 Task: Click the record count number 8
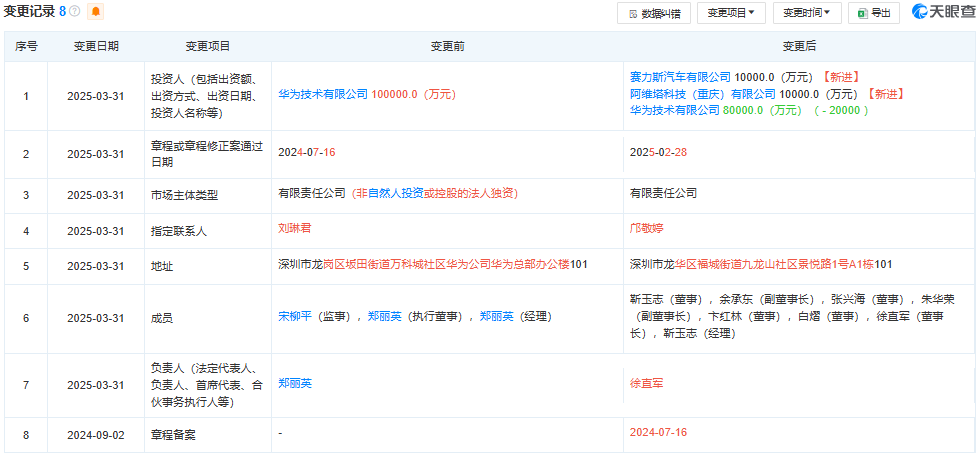[62, 11]
